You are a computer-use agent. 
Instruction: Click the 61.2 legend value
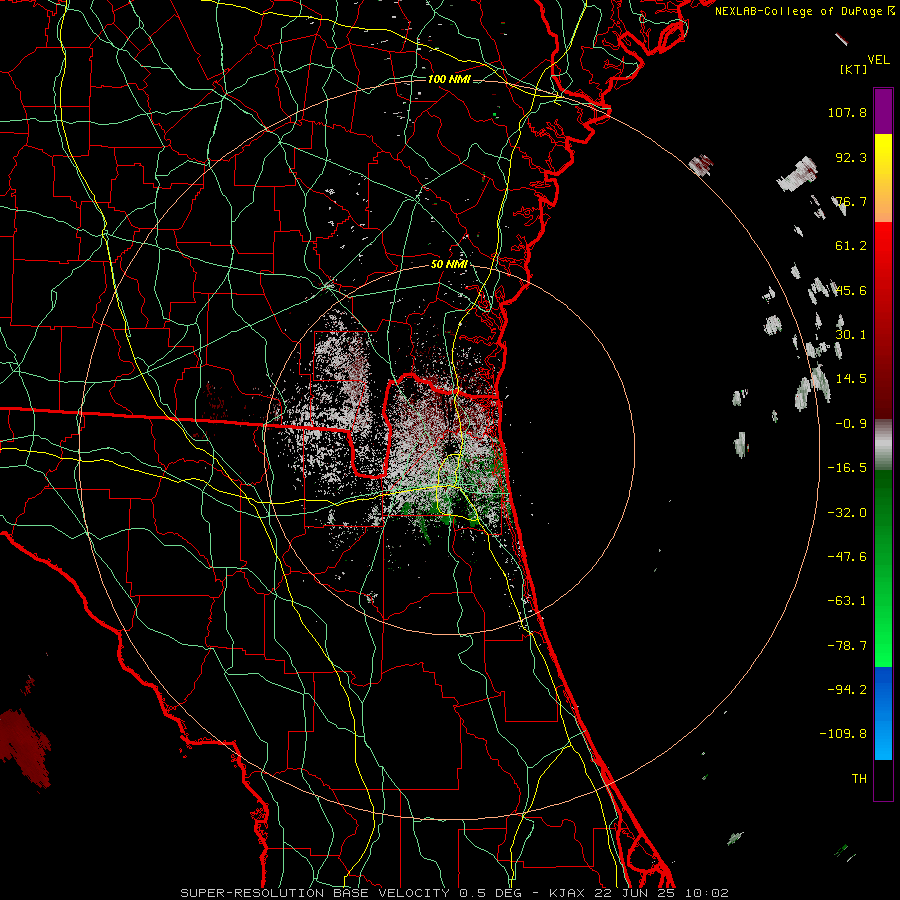coord(851,246)
